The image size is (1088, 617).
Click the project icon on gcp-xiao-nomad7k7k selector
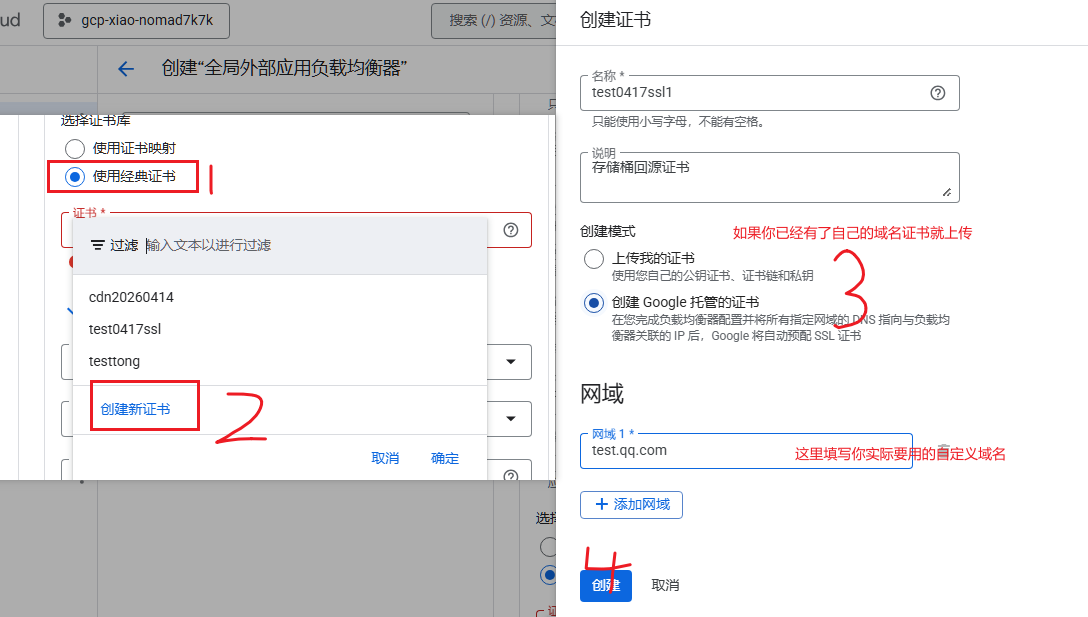tap(65, 20)
